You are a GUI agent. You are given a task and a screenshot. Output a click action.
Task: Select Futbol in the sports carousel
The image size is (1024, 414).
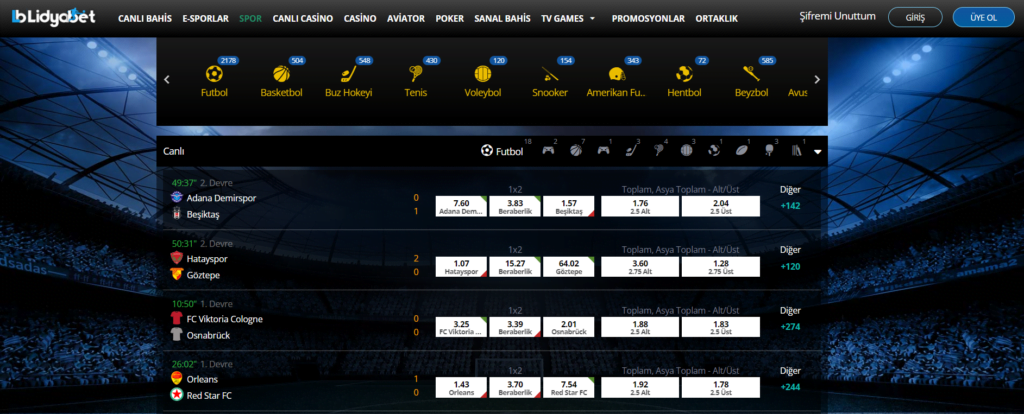coord(214,81)
